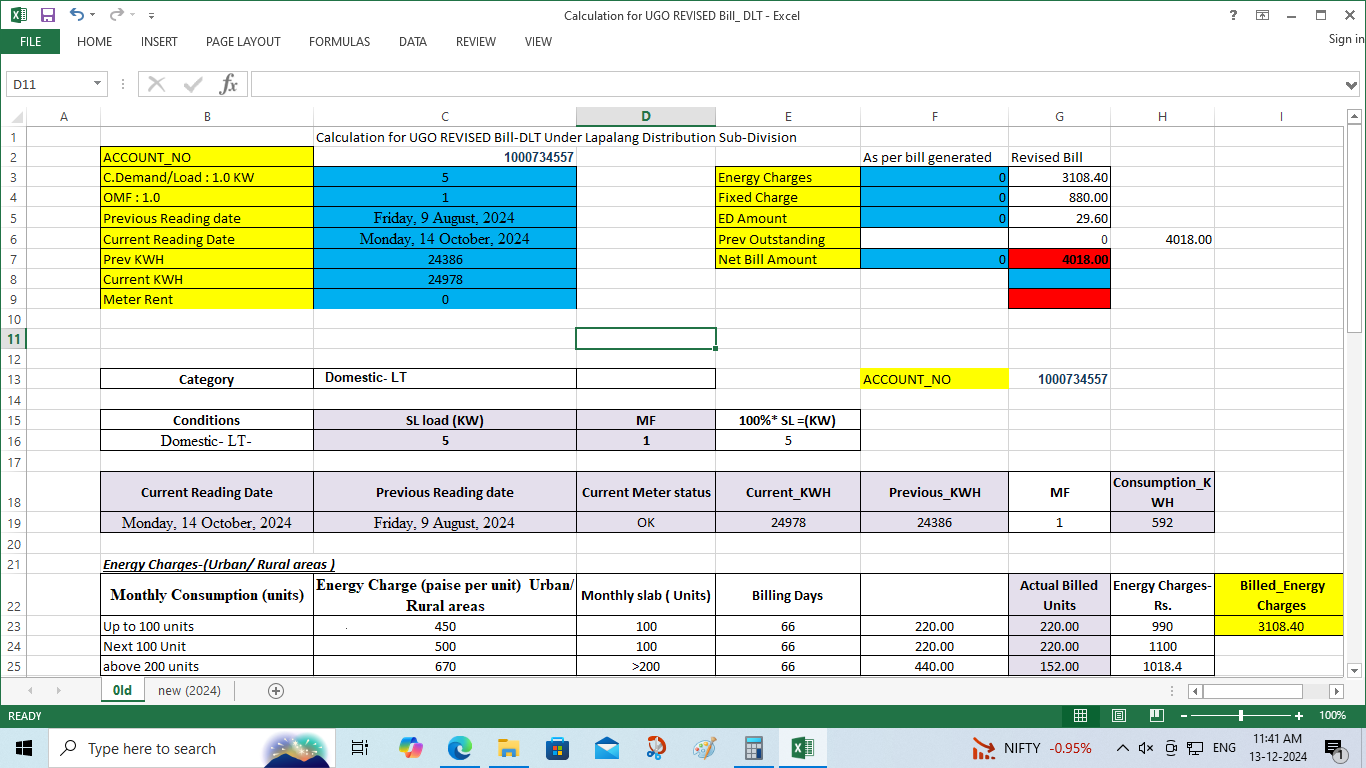Select cell containing Net Bill Amount 4018.00
This screenshot has height=768, width=1366.
click(x=1059, y=259)
